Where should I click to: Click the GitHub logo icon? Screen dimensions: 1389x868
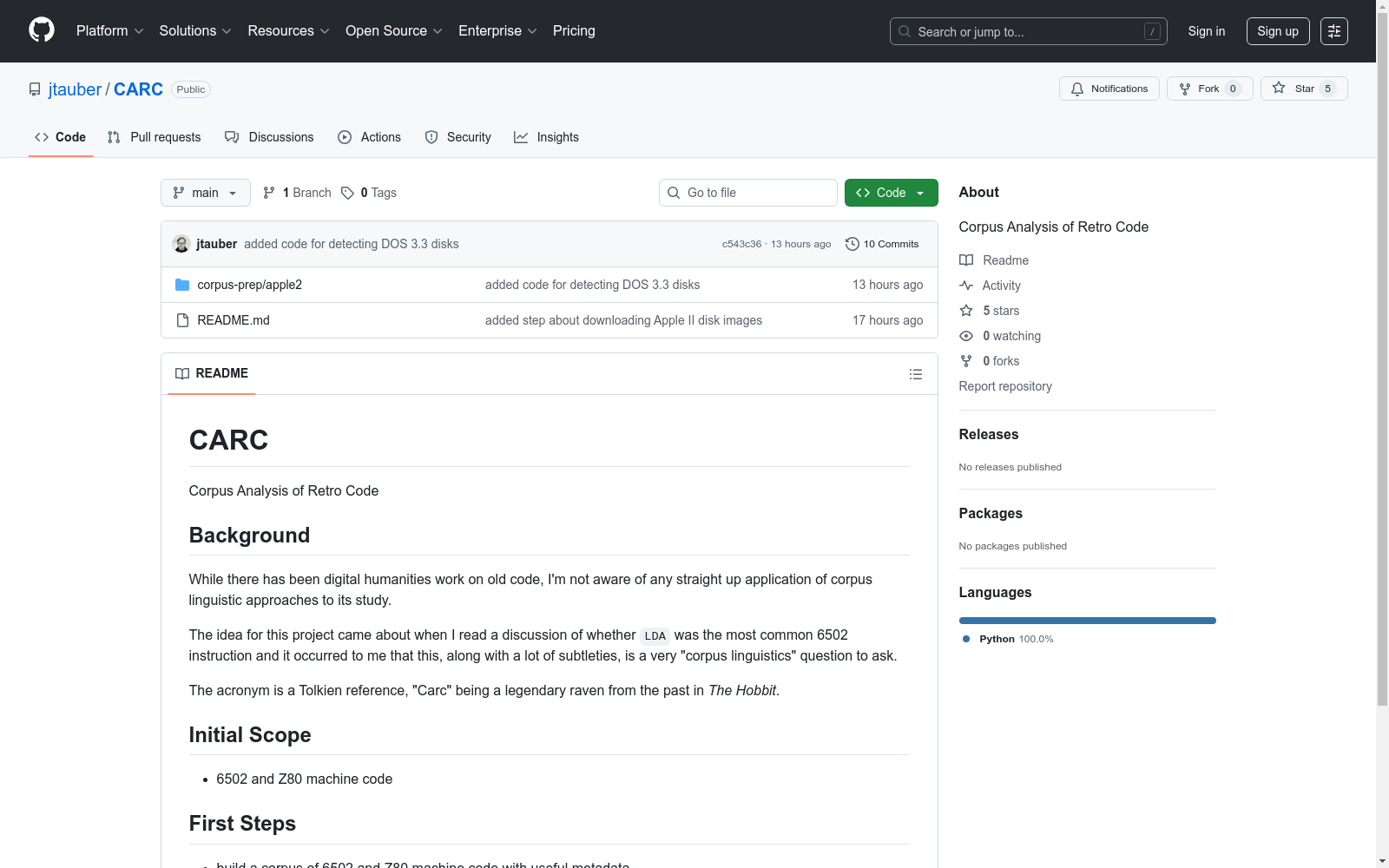click(x=42, y=30)
